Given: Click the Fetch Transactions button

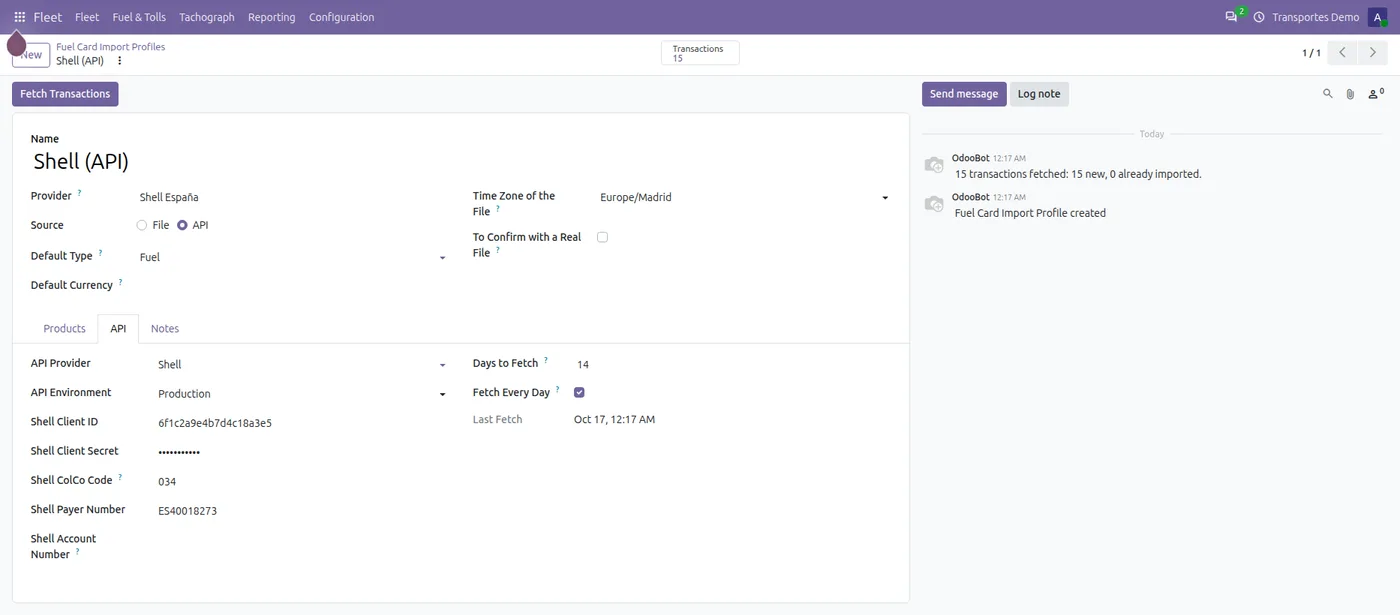Looking at the screenshot, I should tap(65, 94).
